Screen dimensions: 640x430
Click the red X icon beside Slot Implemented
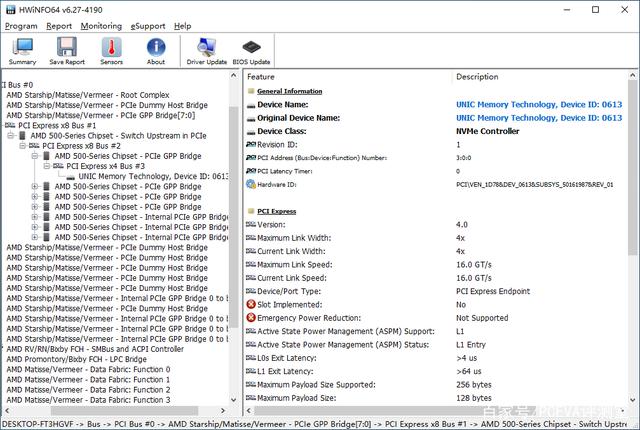[x=251, y=304]
